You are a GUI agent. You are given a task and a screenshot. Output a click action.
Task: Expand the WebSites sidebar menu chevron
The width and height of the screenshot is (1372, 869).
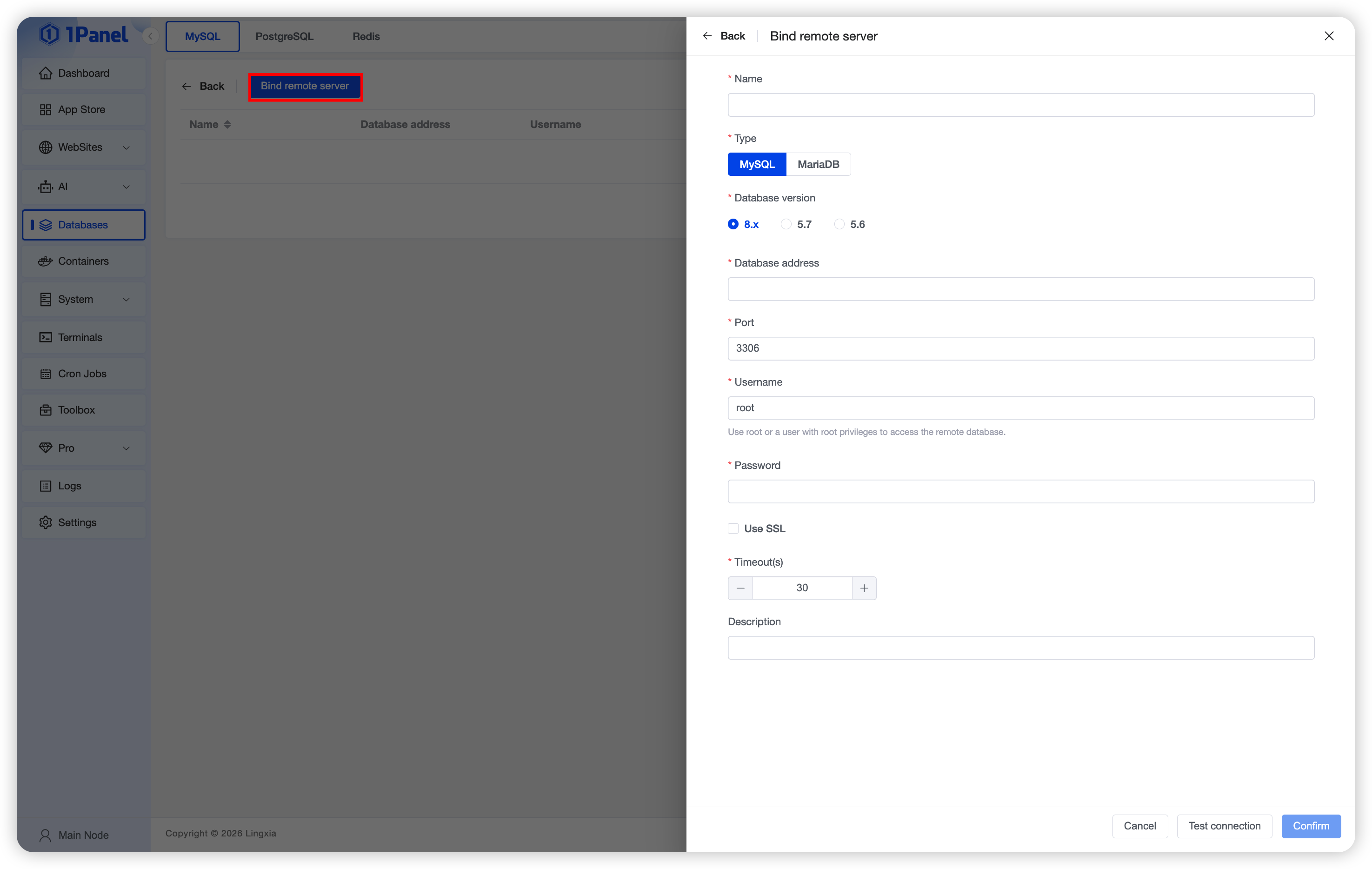tap(127, 147)
